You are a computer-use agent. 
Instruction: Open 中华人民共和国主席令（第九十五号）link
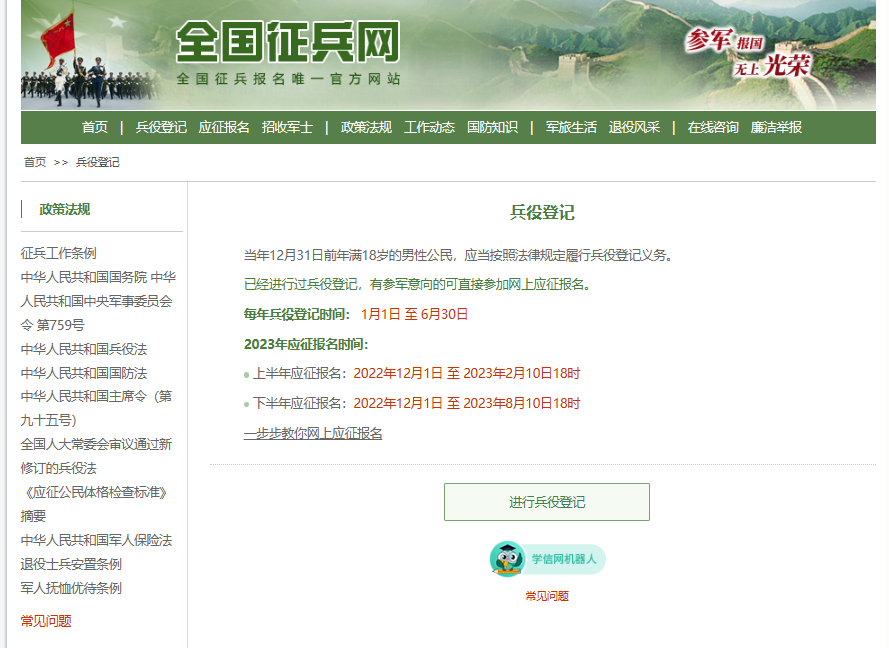coord(96,408)
